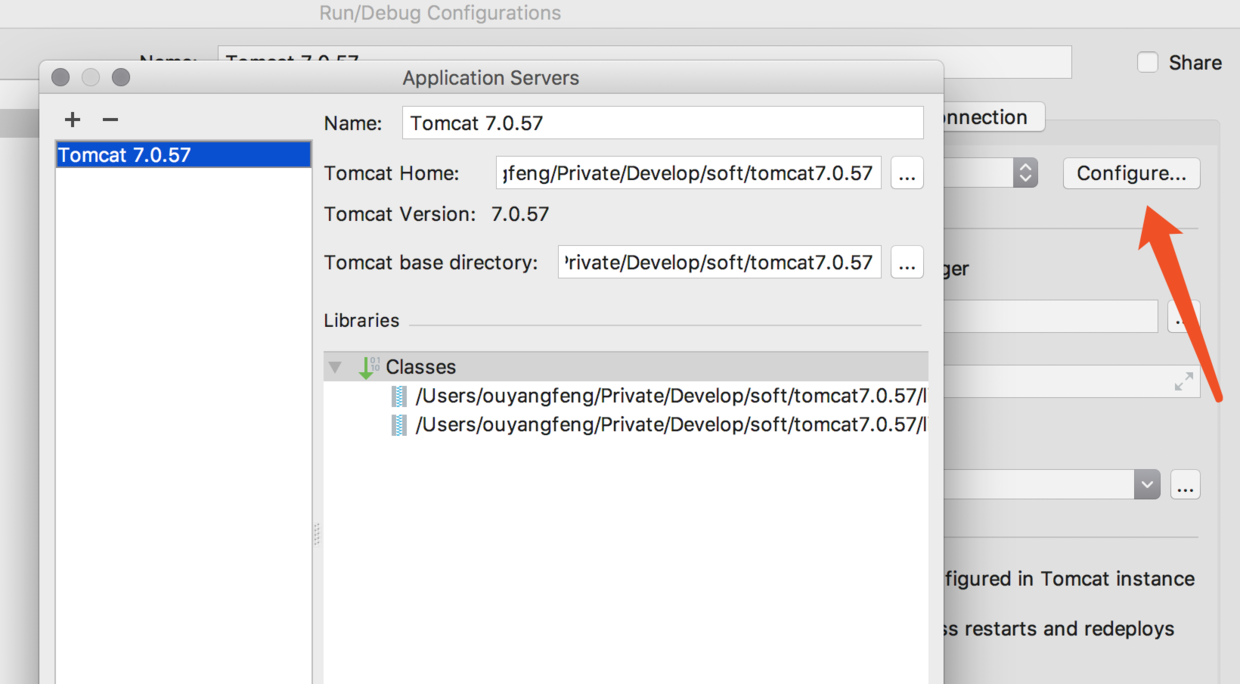This screenshot has width=1240, height=684.
Task: Click the Tomcat base directory field
Action: (x=719, y=262)
